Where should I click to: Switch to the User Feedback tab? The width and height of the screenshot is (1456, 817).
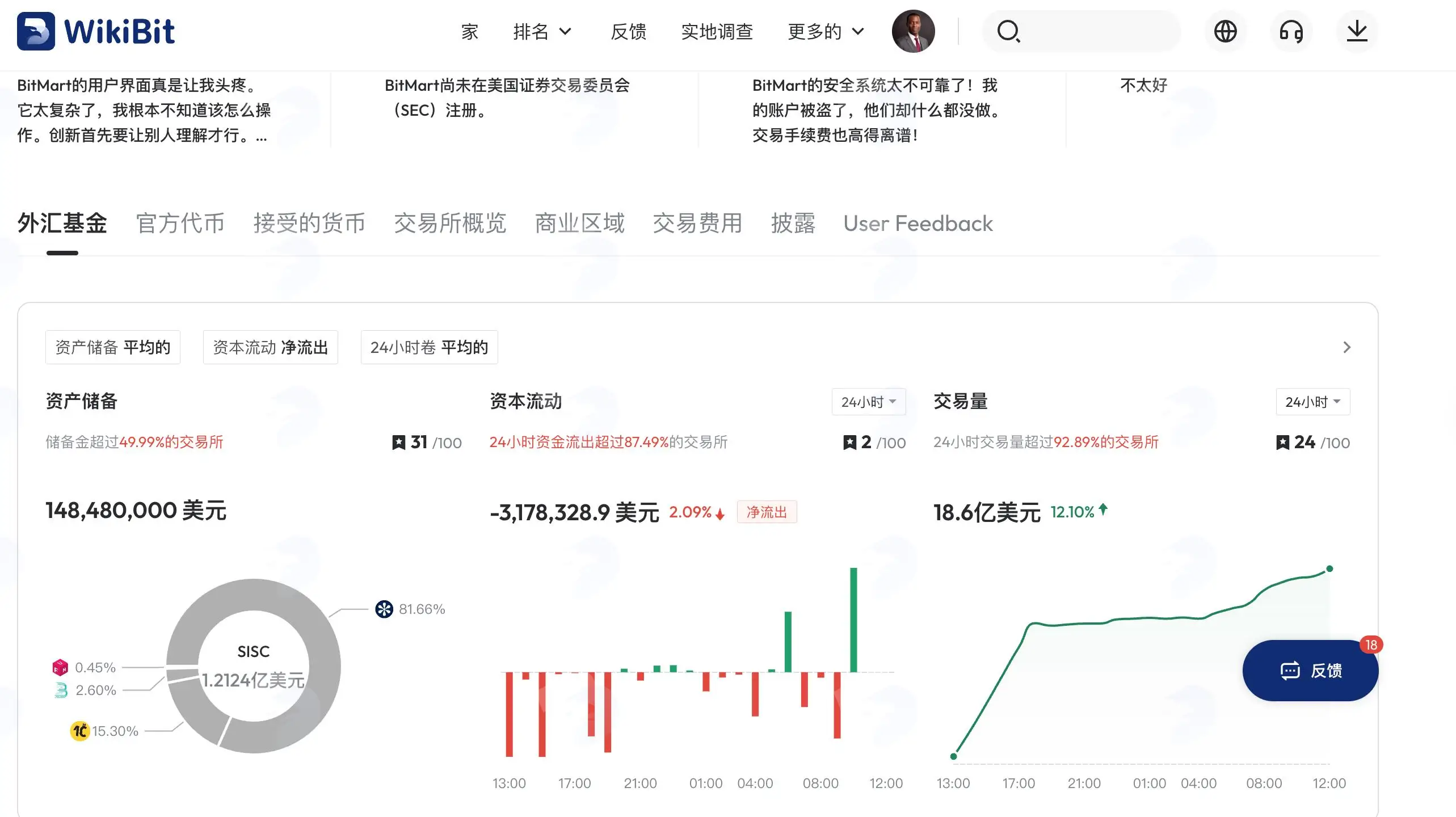click(918, 224)
